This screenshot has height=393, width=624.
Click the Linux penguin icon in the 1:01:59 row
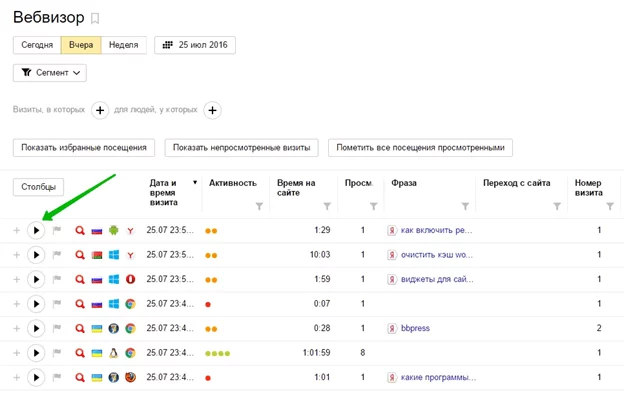click(x=113, y=353)
